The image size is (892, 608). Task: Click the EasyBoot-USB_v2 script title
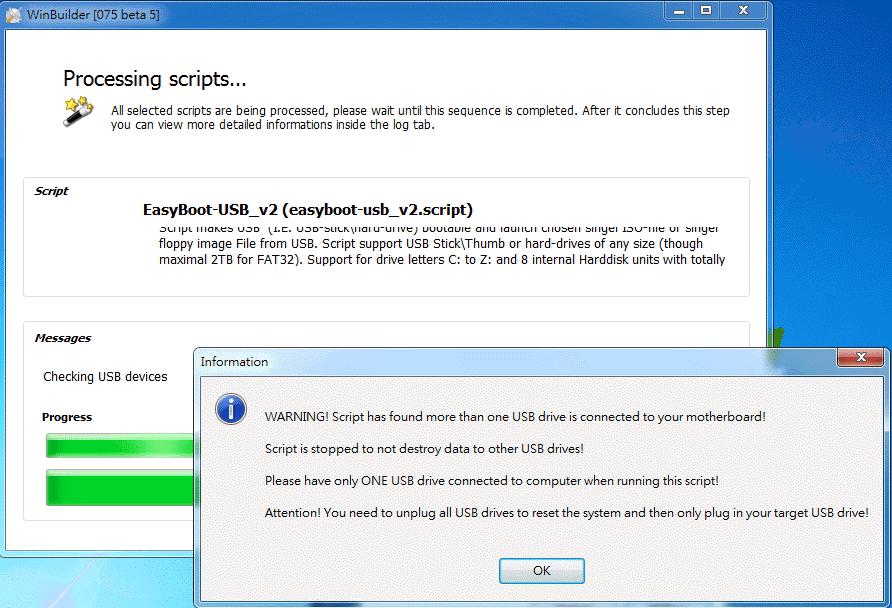[308, 210]
